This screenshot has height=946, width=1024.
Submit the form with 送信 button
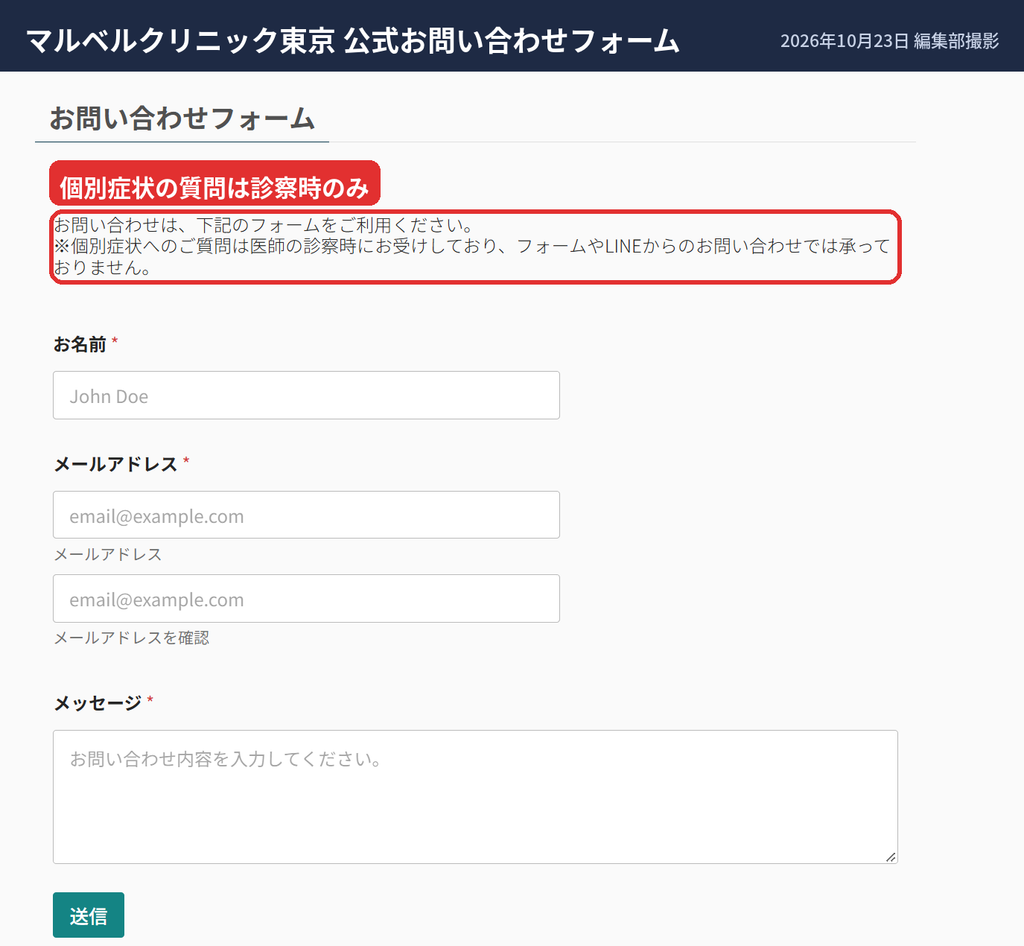88,915
